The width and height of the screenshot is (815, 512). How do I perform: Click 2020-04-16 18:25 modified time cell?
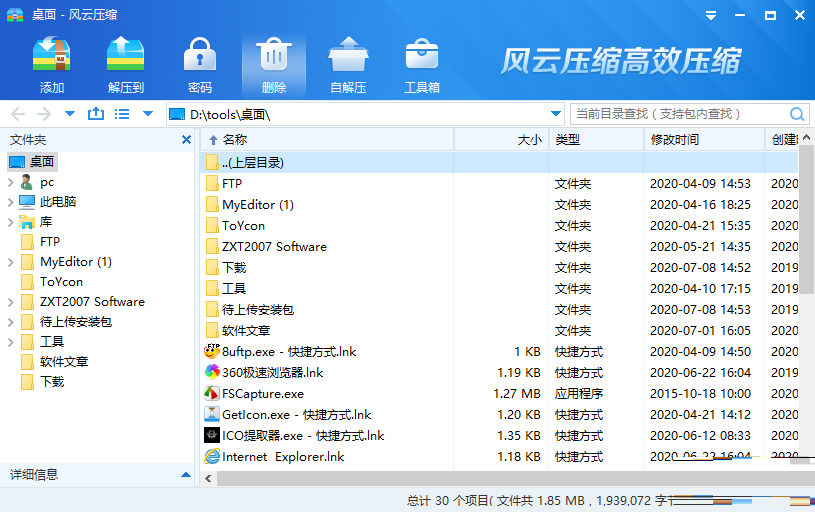coord(700,205)
